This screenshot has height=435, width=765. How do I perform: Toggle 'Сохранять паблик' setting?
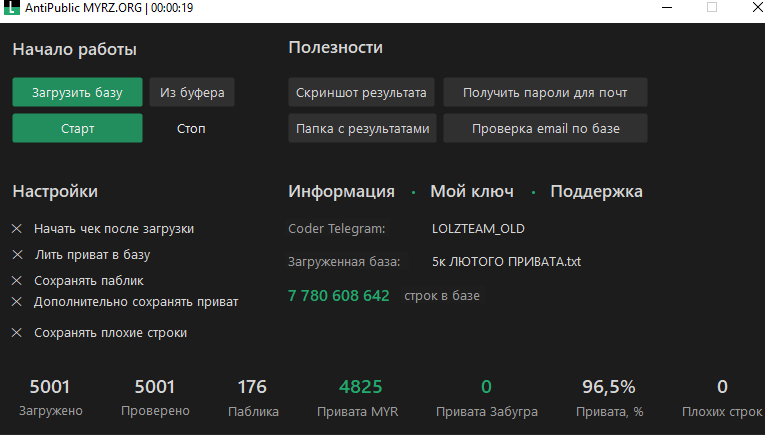(78, 281)
